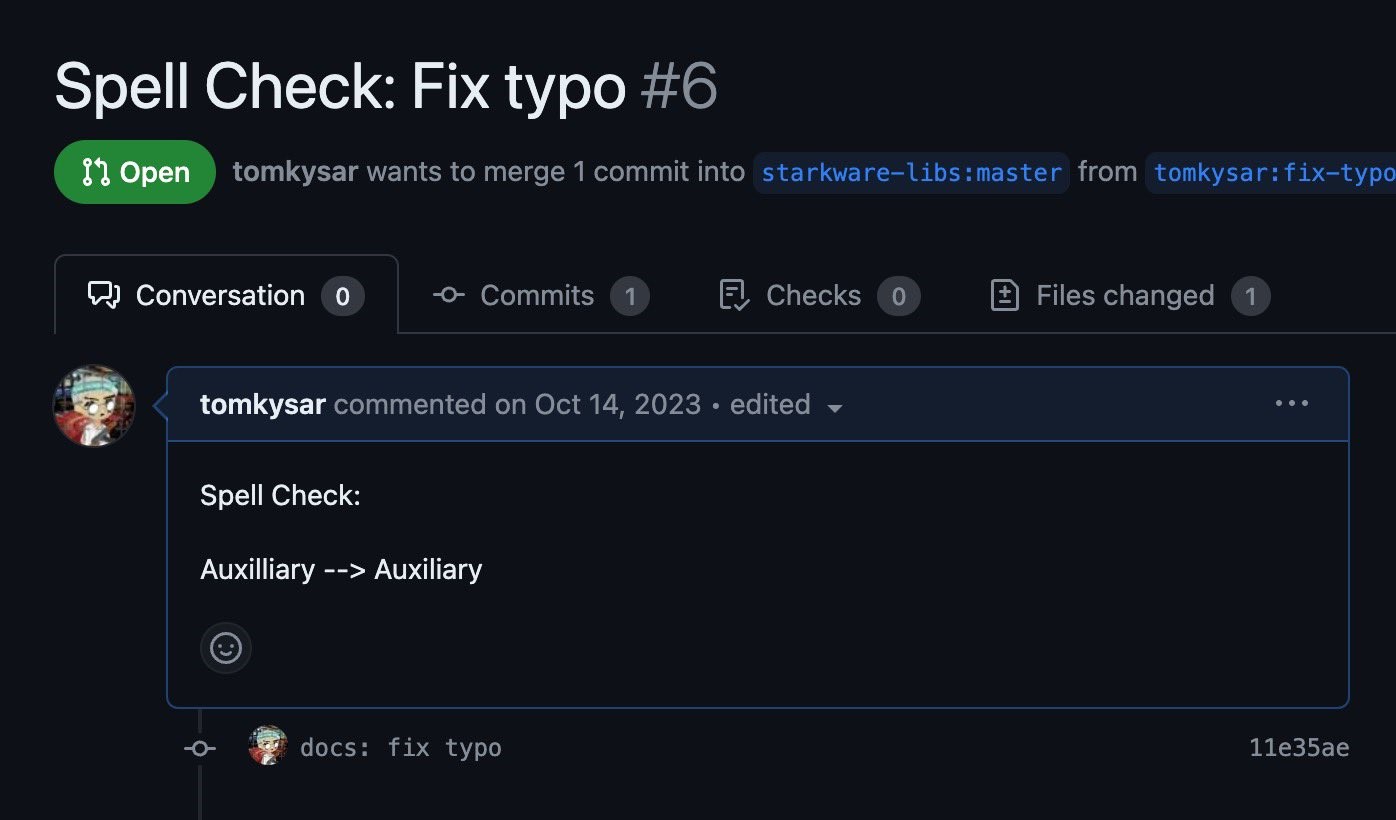The width and height of the screenshot is (1396, 820).
Task: Open commit hash 11e35ae
Action: (1299, 748)
